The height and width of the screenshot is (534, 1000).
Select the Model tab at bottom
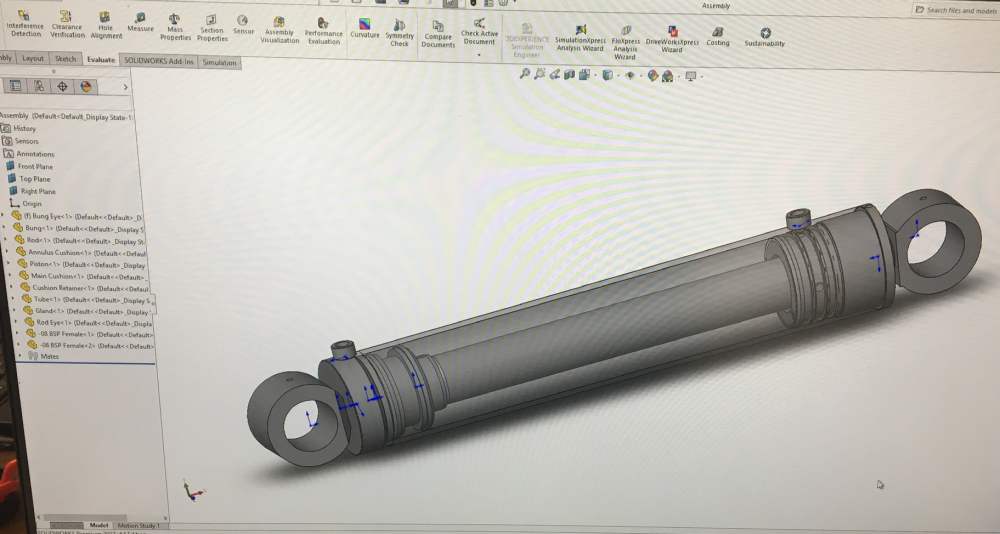coord(98,525)
